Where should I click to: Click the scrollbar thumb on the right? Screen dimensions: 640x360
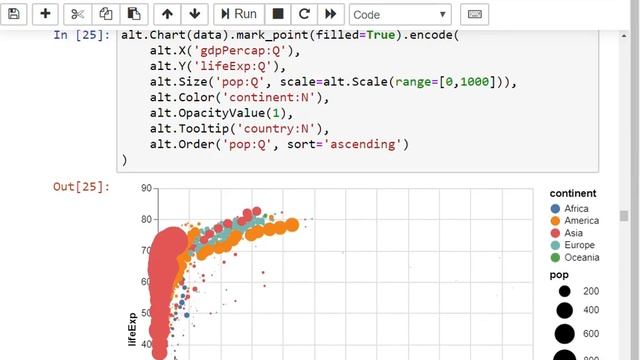pyautogui.click(x=624, y=216)
